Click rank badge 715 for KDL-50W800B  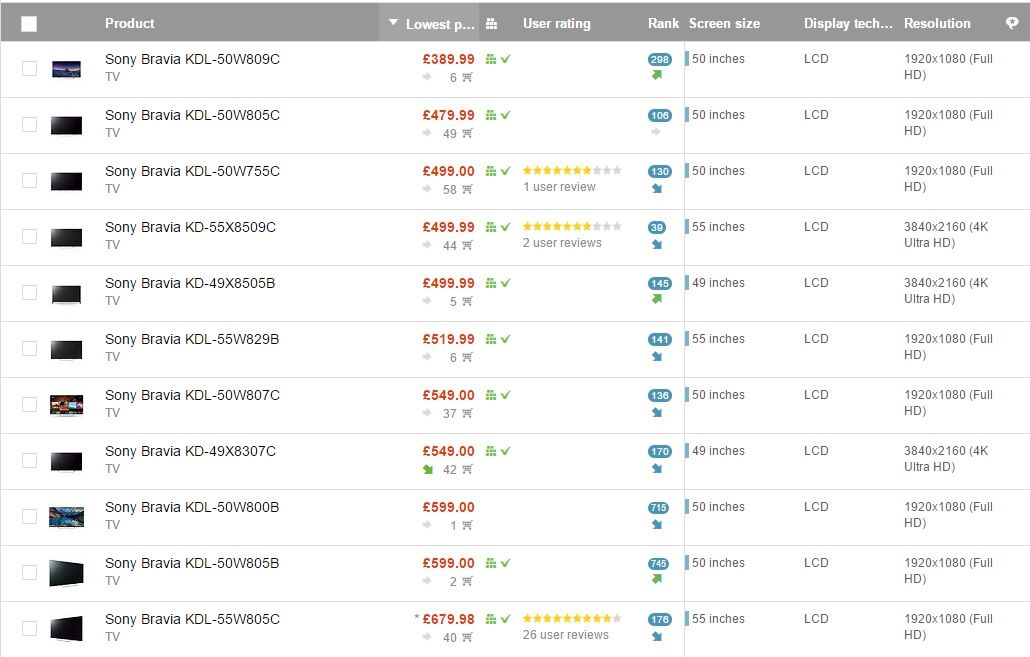pyautogui.click(x=658, y=508)
